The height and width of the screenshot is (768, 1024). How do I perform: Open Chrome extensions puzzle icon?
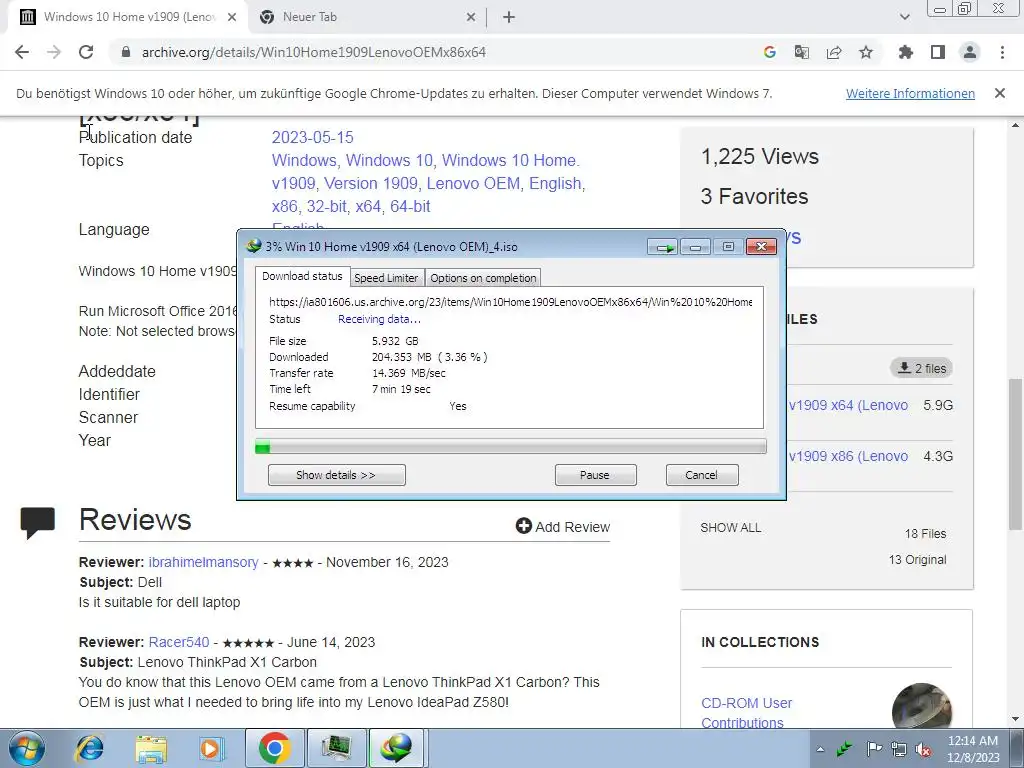point(905,52)
